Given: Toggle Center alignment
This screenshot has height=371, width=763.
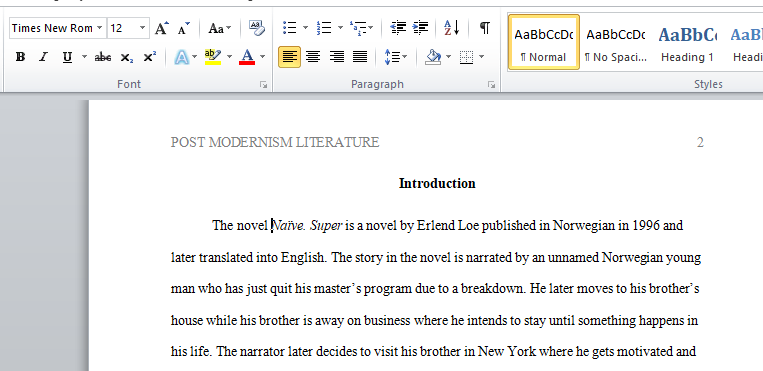Looking at the screenshot, I should pos(313,57).
